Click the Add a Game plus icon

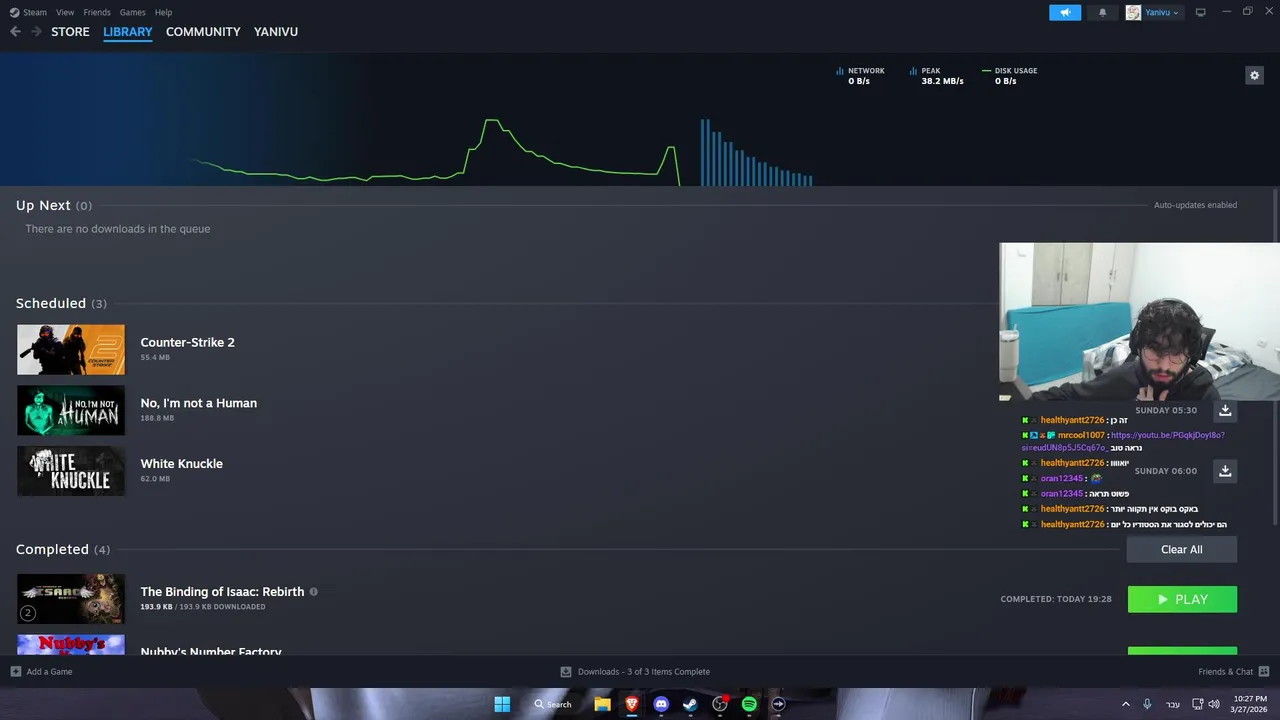pyautogui.click(x=15, y=671)
